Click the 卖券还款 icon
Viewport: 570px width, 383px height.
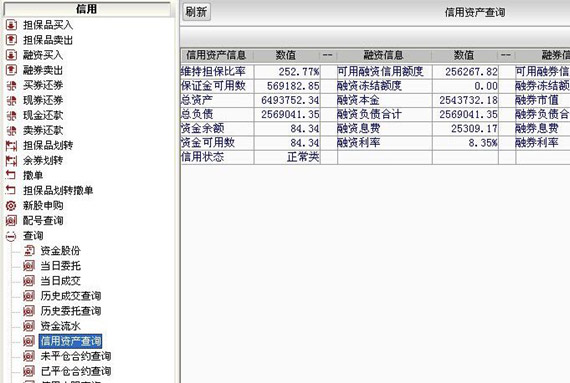click(11, 130)
